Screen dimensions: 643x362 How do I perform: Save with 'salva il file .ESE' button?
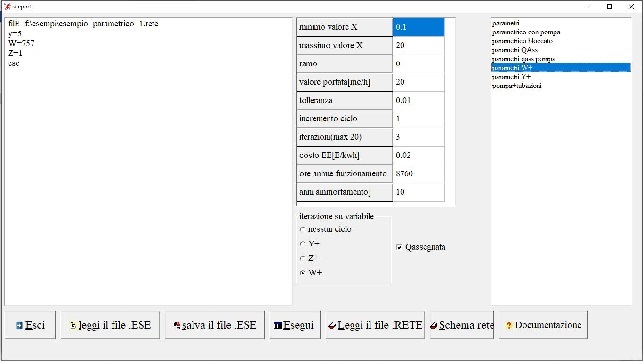click(x=215, y=325)
